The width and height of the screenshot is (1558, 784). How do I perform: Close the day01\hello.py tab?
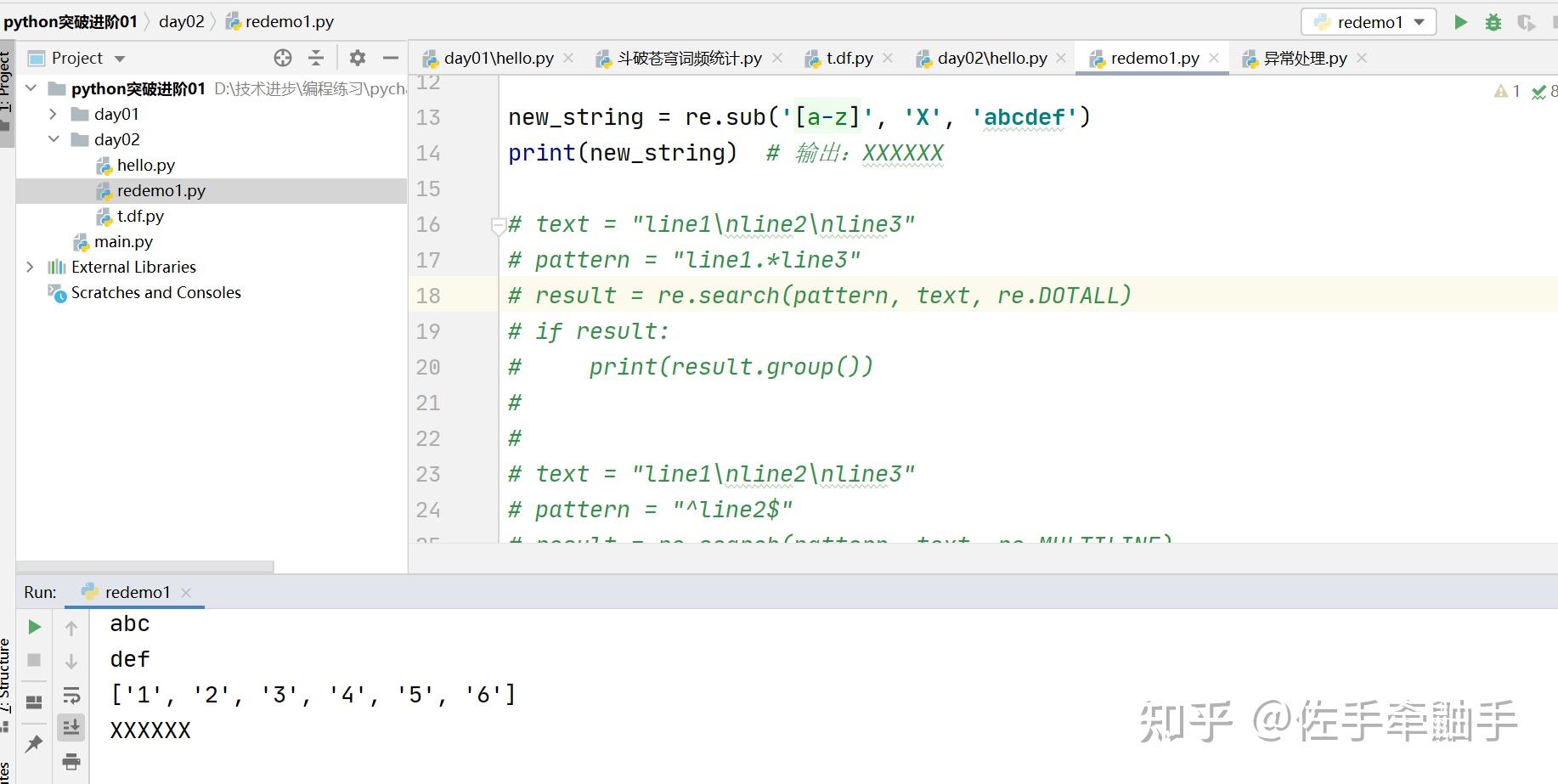(568, 58)
